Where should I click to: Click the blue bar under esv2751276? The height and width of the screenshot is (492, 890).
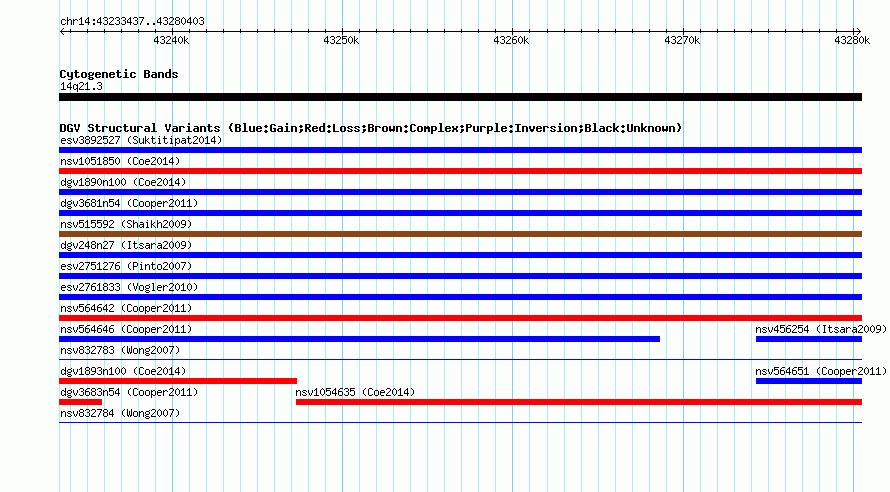pos(460,276)
